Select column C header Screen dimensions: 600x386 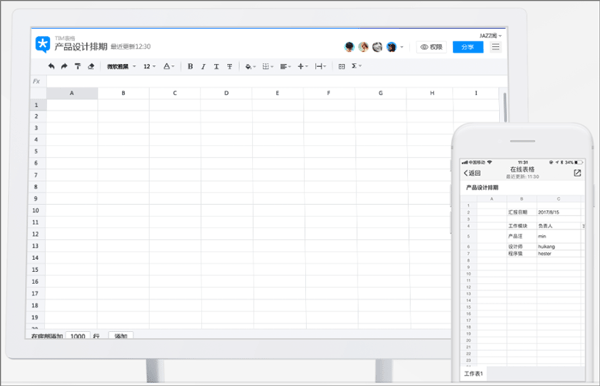[175, 93]
